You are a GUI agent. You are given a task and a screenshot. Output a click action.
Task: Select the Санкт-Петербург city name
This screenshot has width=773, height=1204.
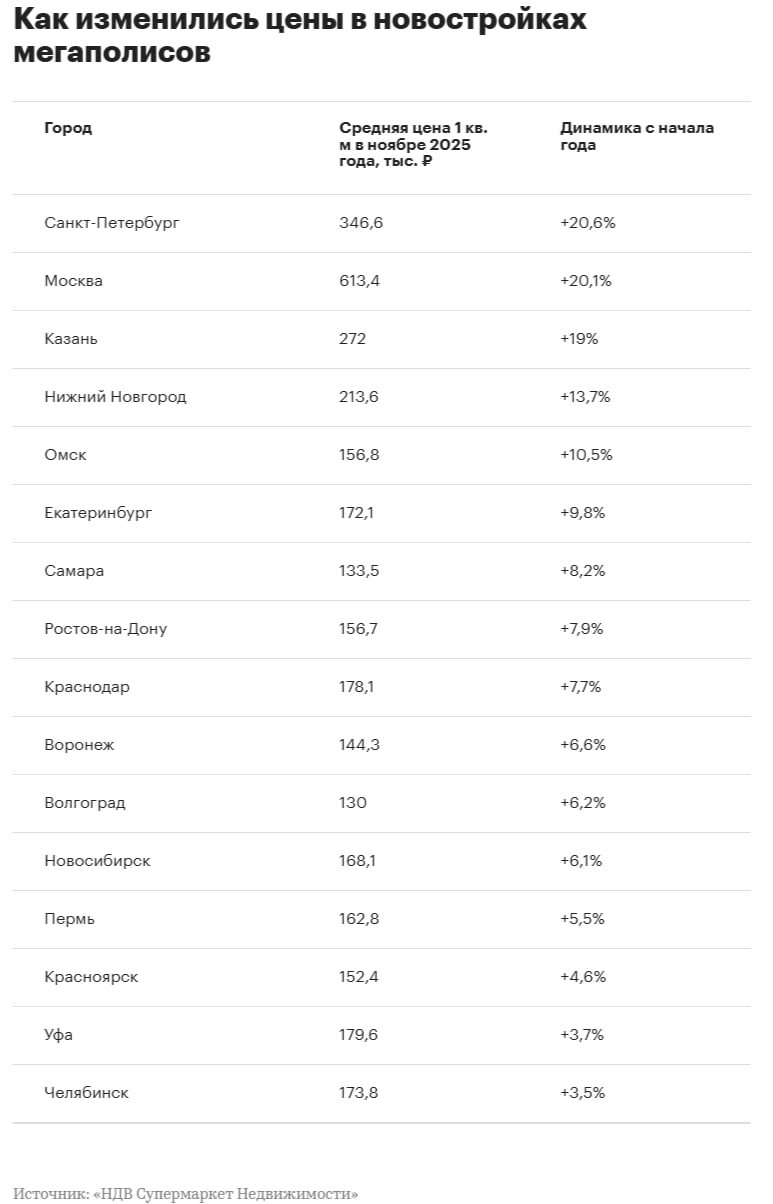point(112,223)
